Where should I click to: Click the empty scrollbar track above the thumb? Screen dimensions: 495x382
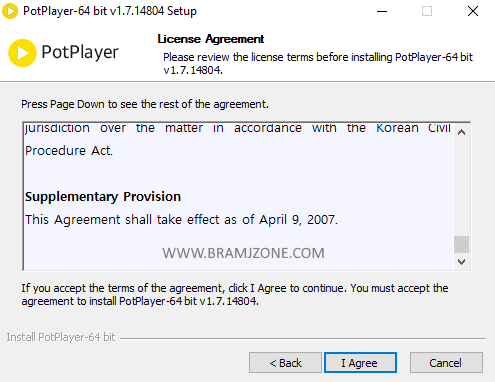[x=461, y=188]
